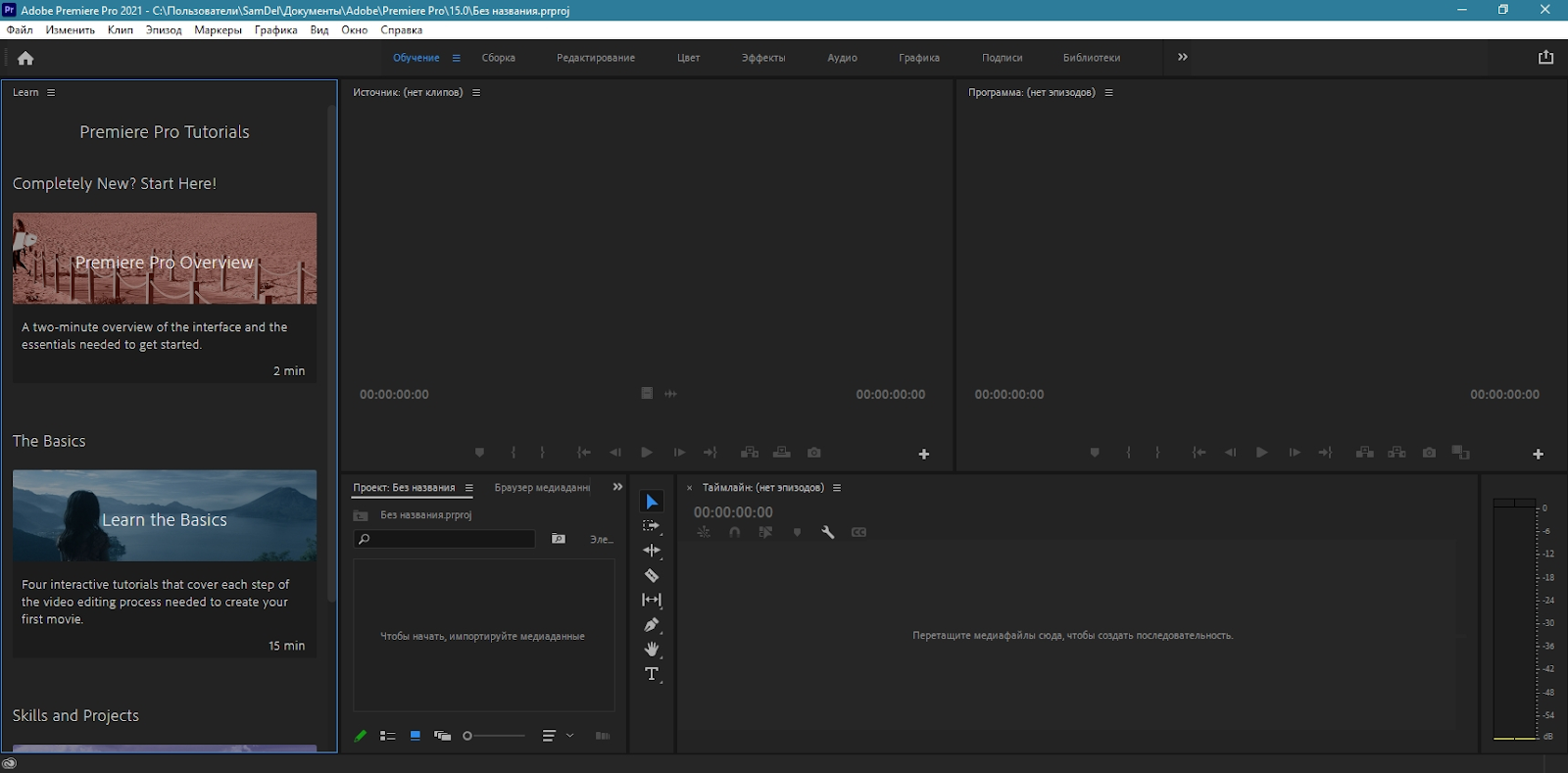Open Button Editor plus in Source monitor
The image size is (1568, 773).
(923, 454)
